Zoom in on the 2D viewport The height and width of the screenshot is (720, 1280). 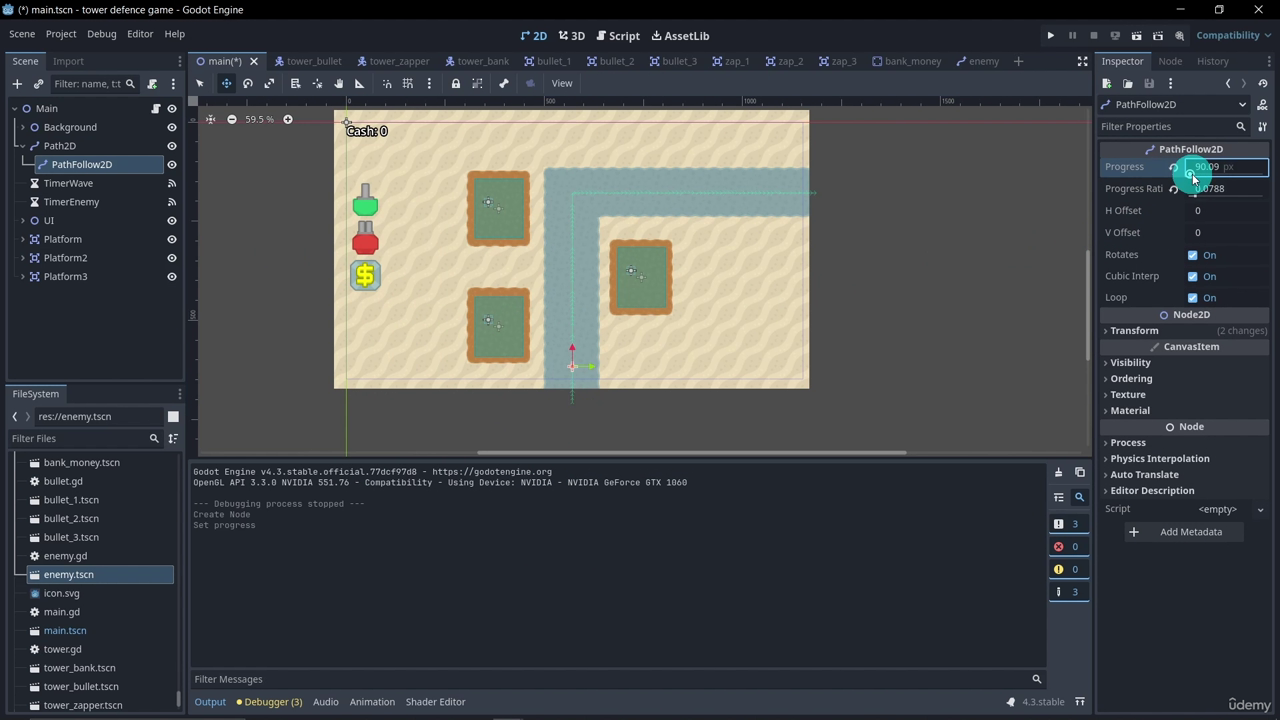click(287, 120)
